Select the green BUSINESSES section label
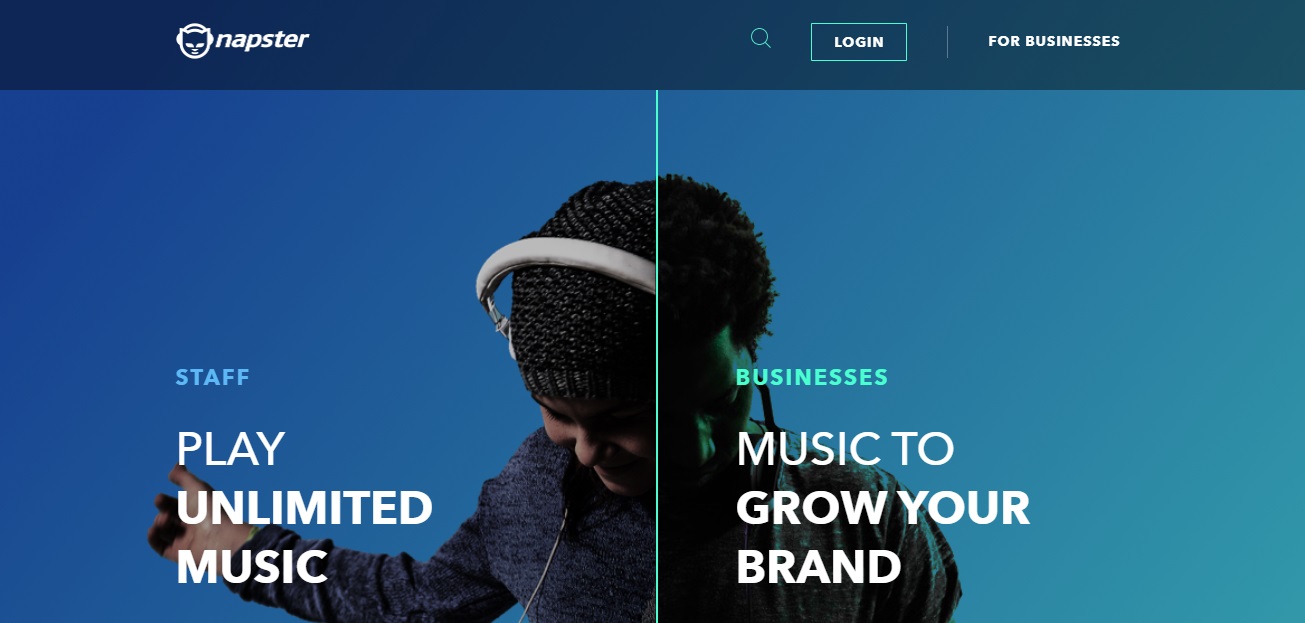Image resolution: width=1305 pixels, height=623 pixels. pyautogui.click(x=812, y=378)
